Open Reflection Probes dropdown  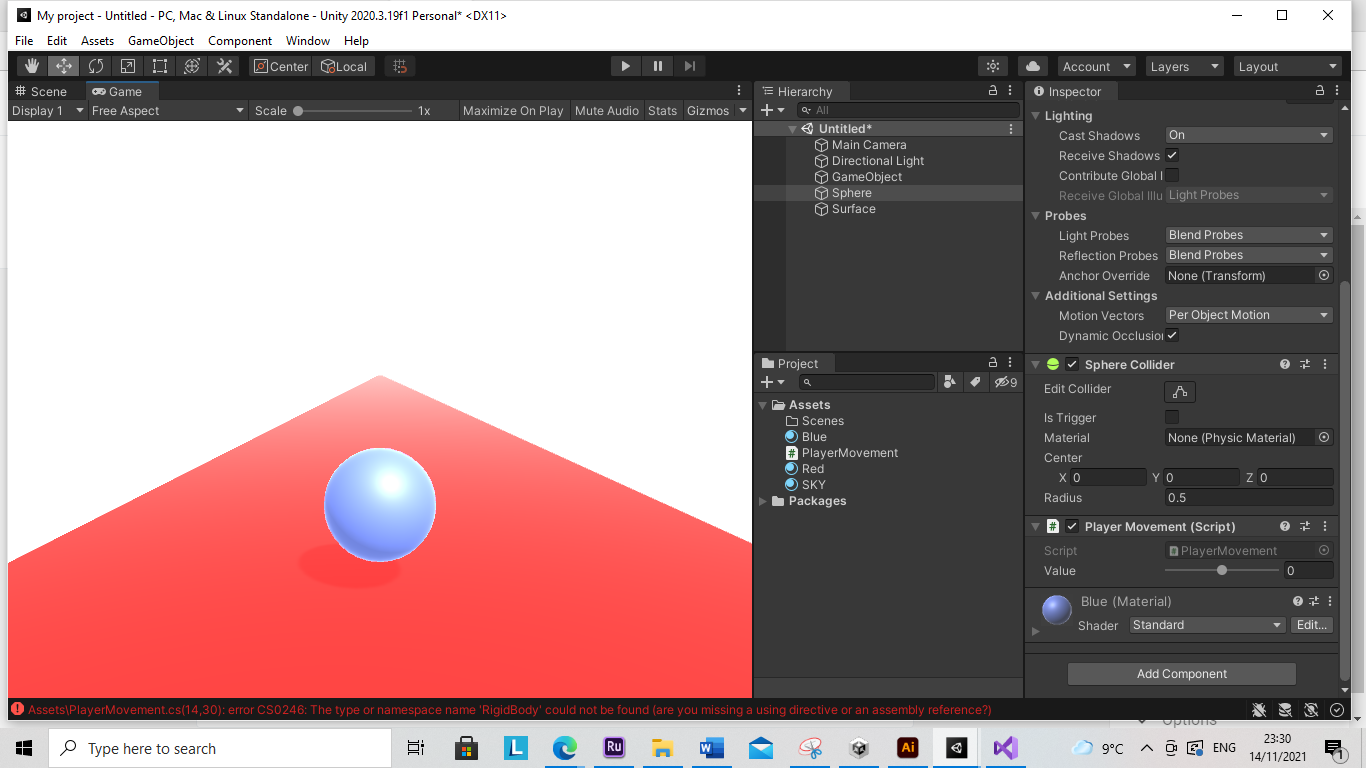coord(1249,255)
